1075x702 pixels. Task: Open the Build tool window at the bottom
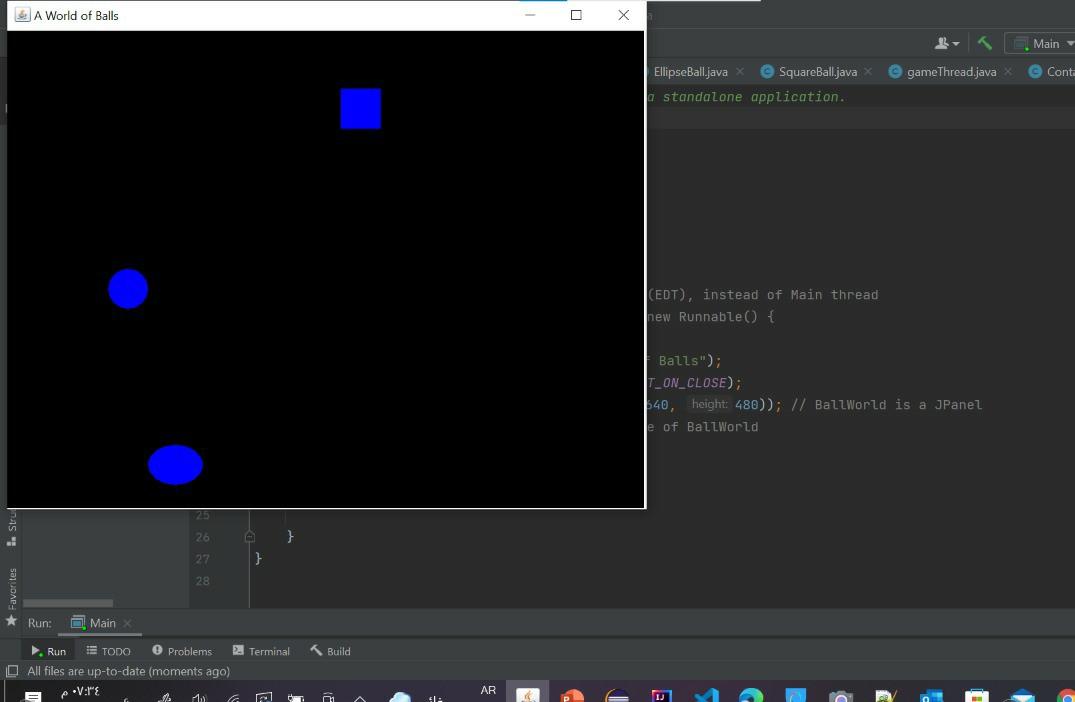330,651
